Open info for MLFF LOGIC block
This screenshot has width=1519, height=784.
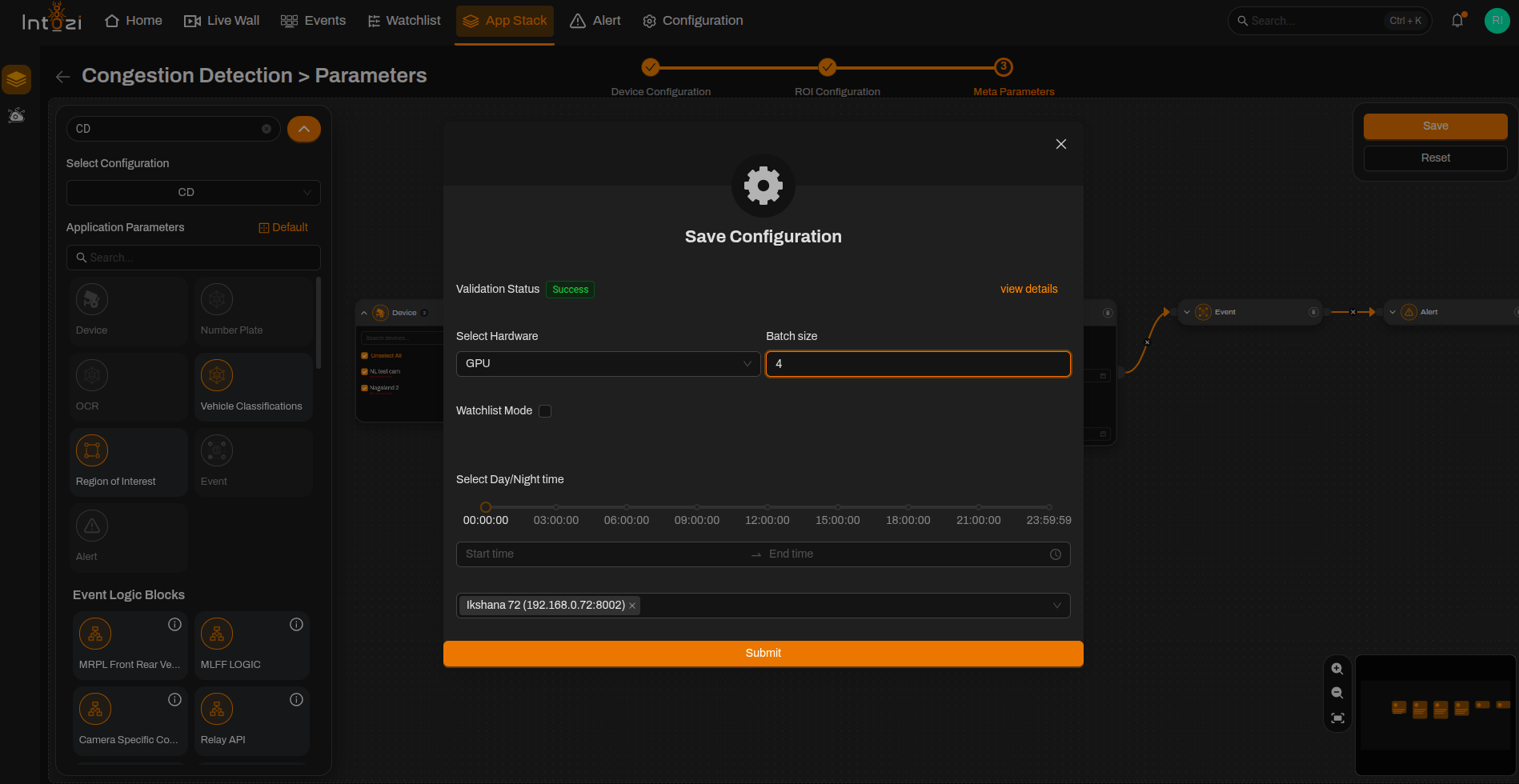click(296, 624)
